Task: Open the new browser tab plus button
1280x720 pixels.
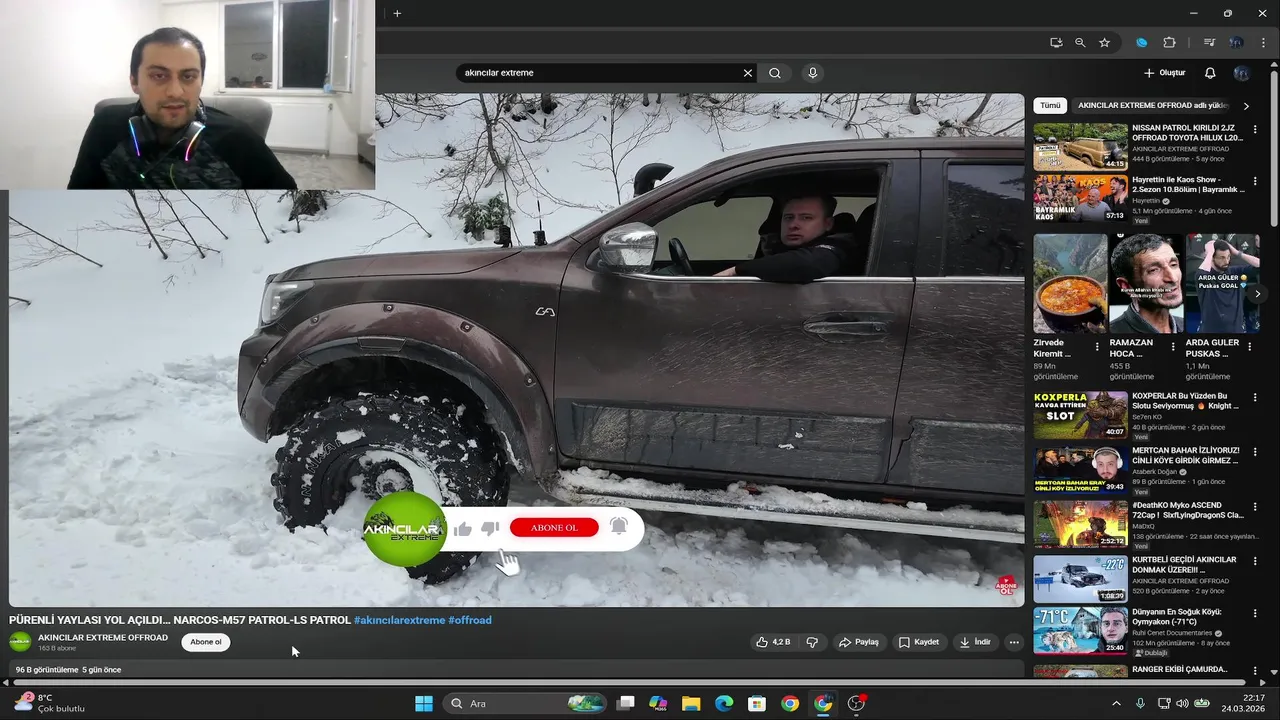Action: click(x=397, y=13)
